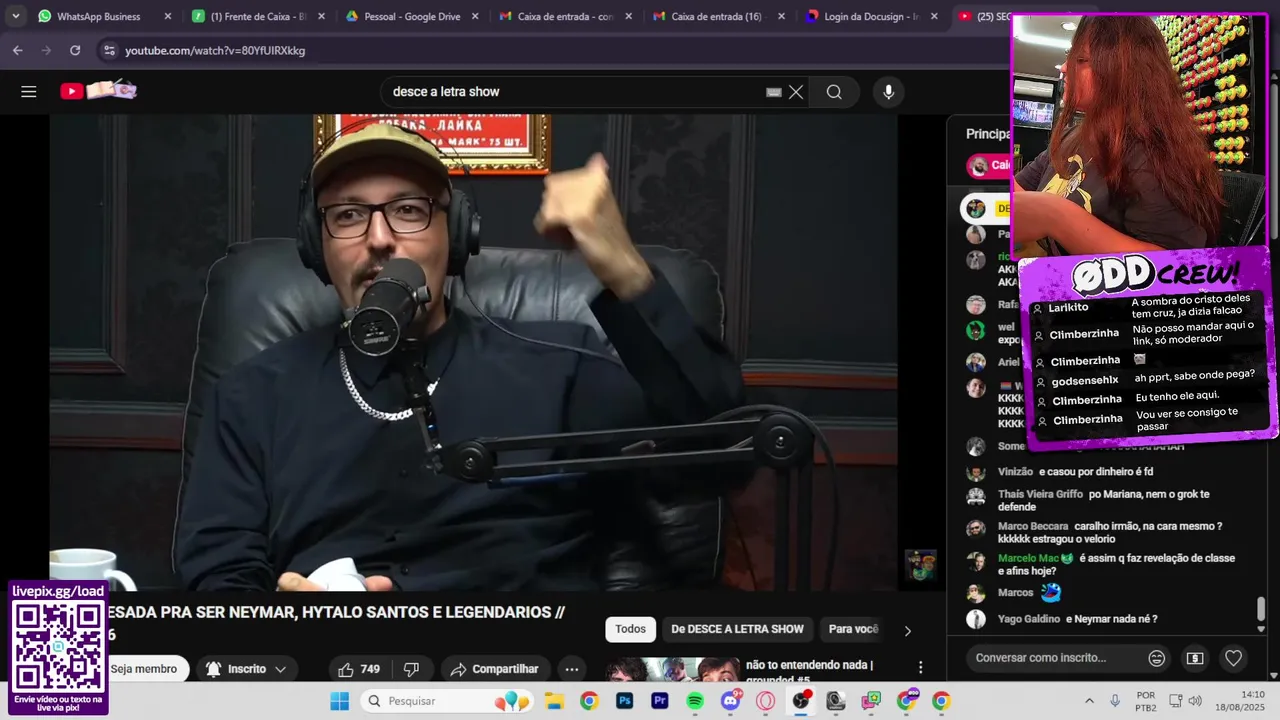The width and height of the screenshot is (1280, 720).
Task: Open the 'não to entendendo nada' video thumbnail
Action: [x=670, y=669]
